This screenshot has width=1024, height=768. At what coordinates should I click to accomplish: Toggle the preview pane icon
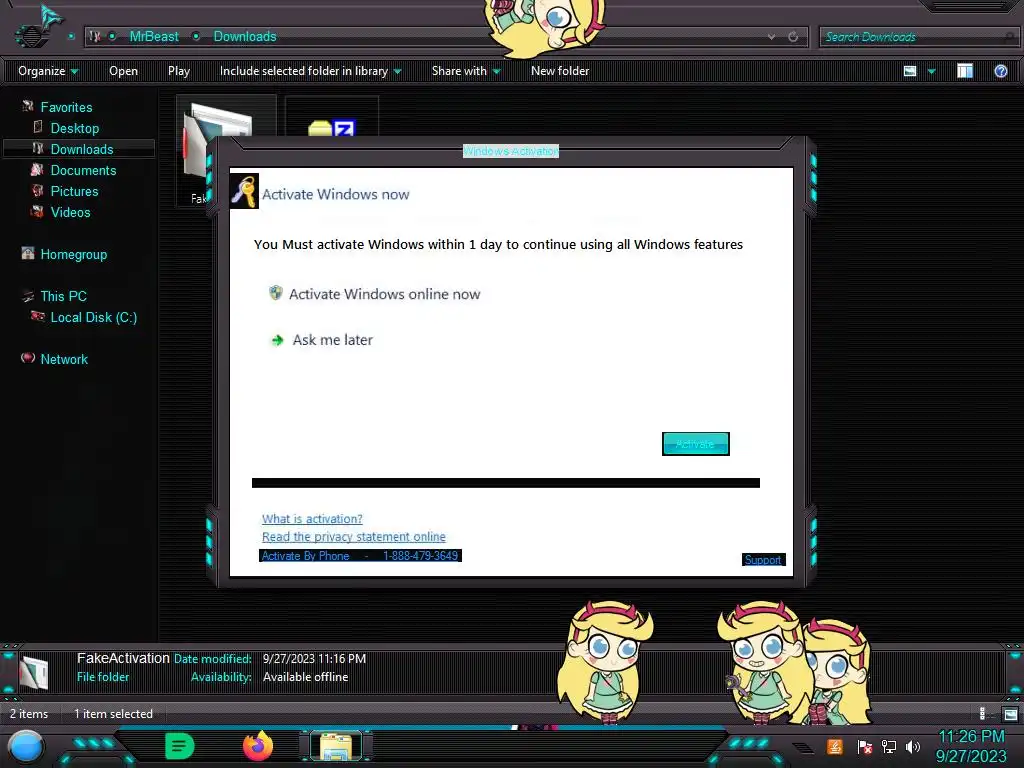click(x=965, y=71)
